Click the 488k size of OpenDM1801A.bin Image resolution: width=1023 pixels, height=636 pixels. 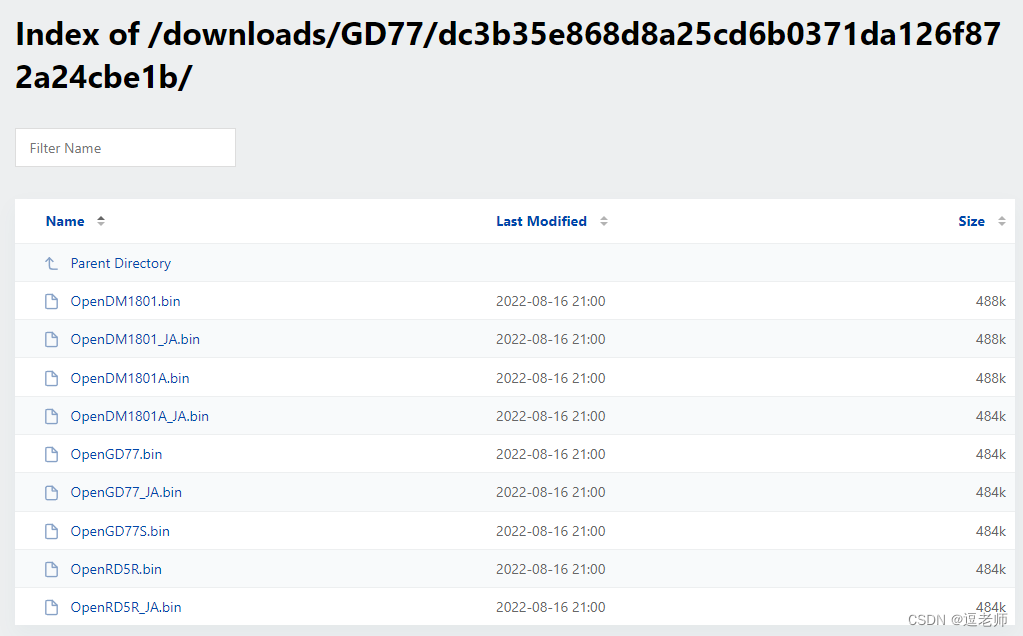(x=991, y=378)
